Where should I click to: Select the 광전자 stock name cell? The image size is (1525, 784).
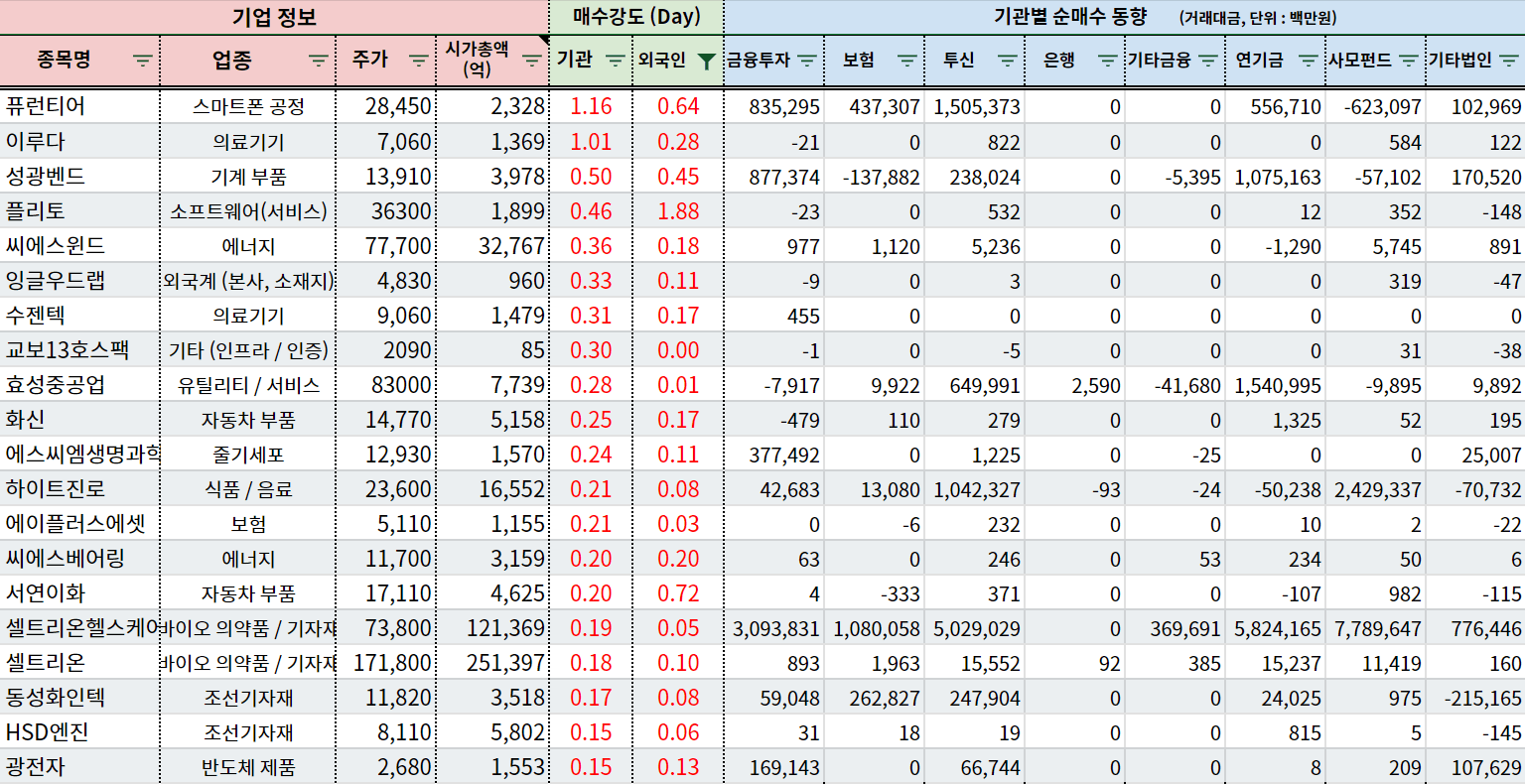pyautogui.click(x=79, y=766)
